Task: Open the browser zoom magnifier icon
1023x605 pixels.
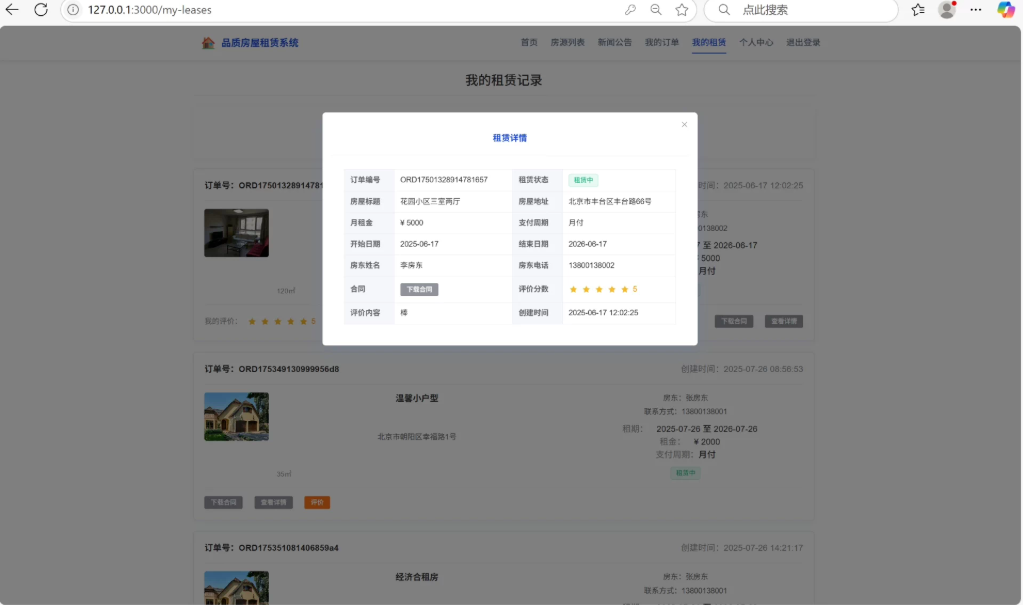Action: pyautogui.click(x=656, y=10)
